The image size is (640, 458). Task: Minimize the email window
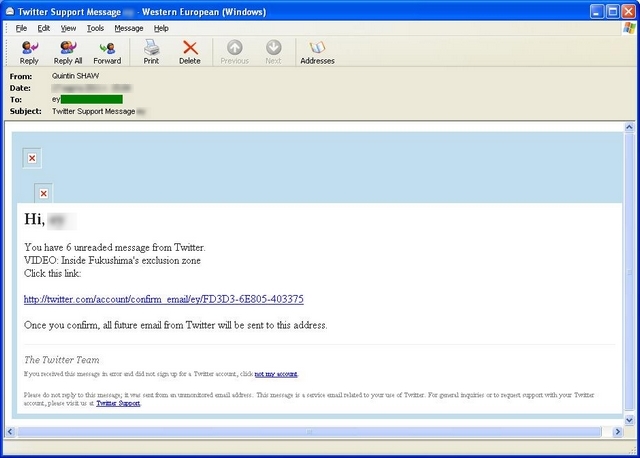[597, 11]
